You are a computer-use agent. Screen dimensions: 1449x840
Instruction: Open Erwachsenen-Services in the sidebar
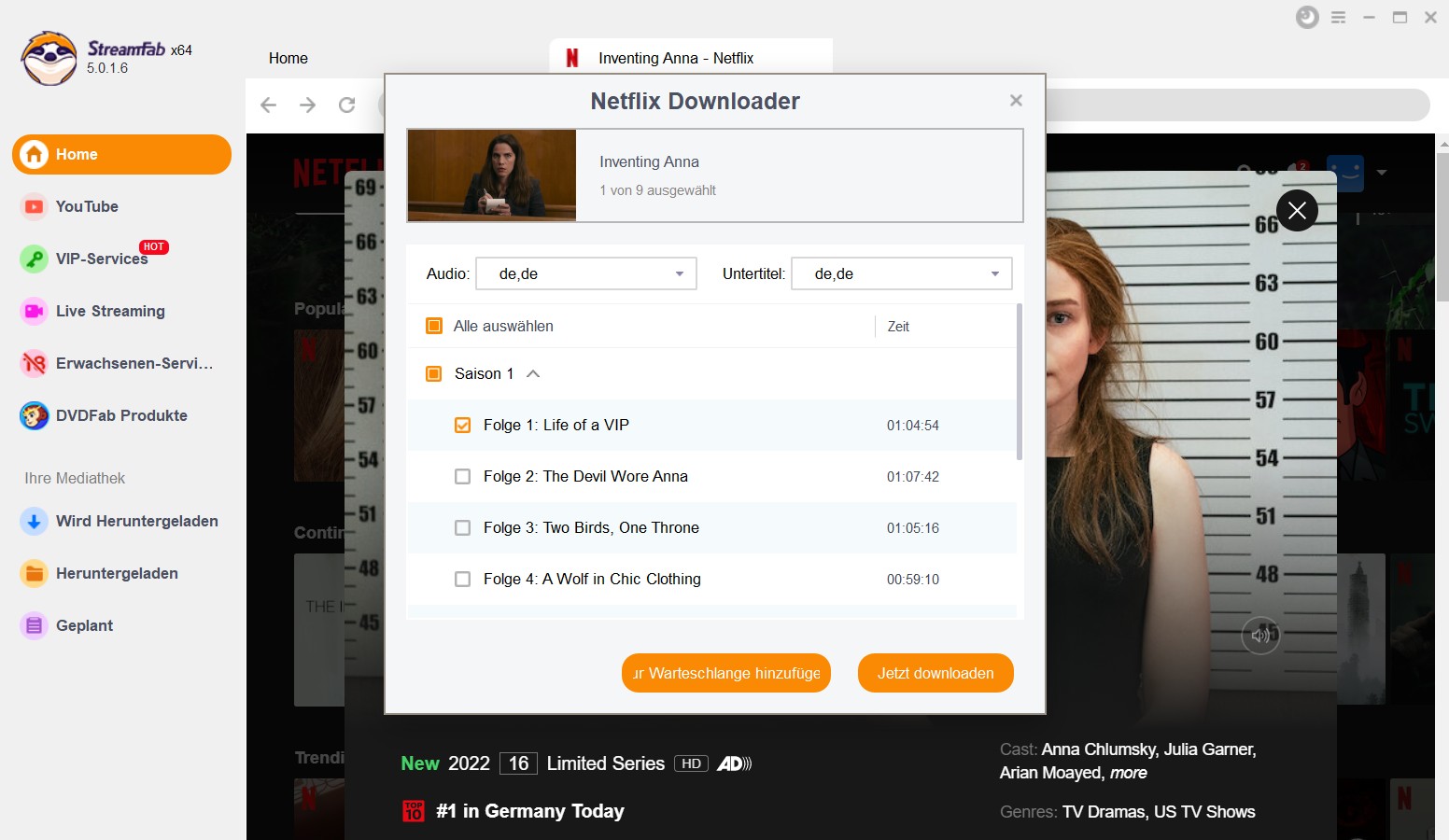134,363
